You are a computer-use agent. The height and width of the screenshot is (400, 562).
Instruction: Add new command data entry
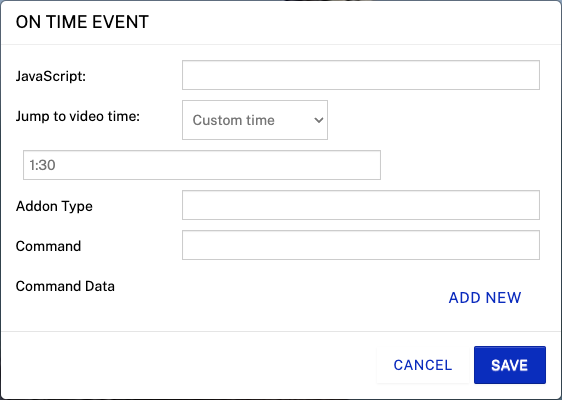click(485, 297)
